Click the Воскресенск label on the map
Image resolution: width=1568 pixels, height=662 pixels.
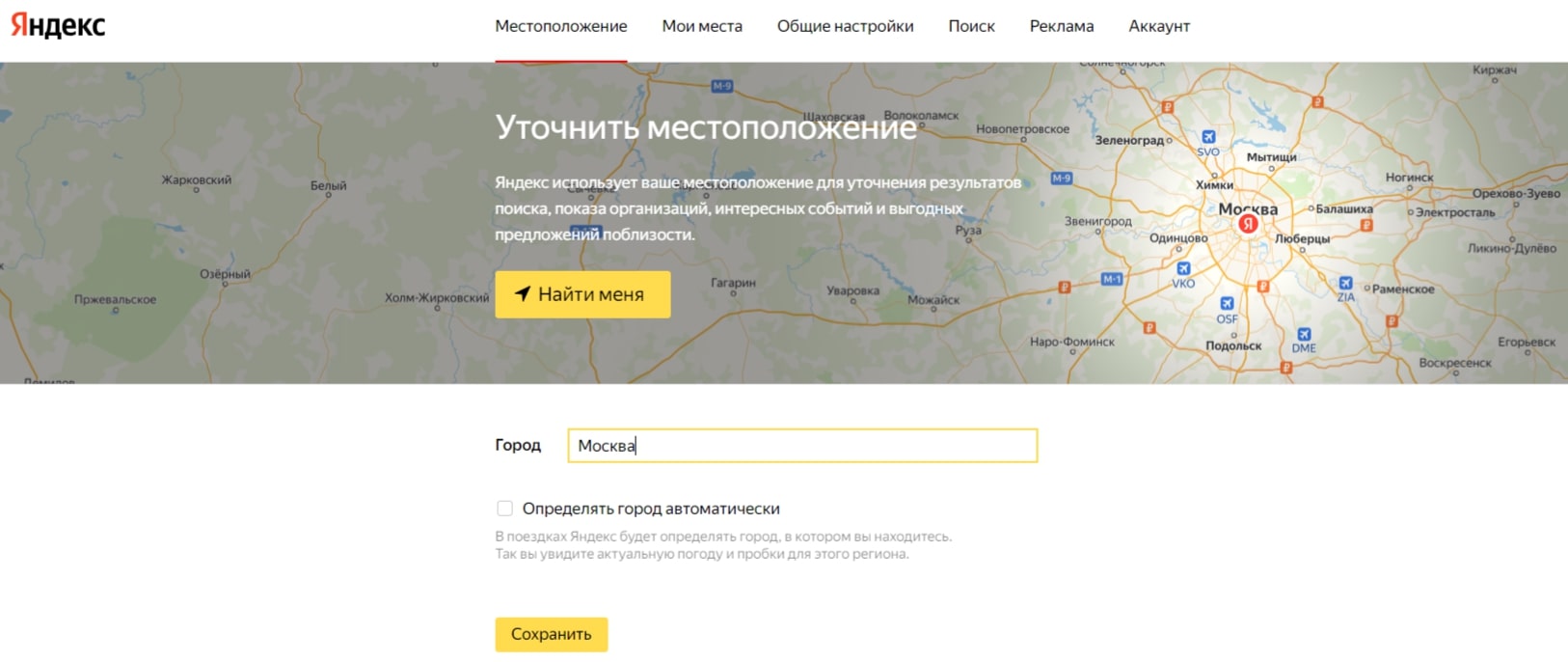pos(1455,363)
